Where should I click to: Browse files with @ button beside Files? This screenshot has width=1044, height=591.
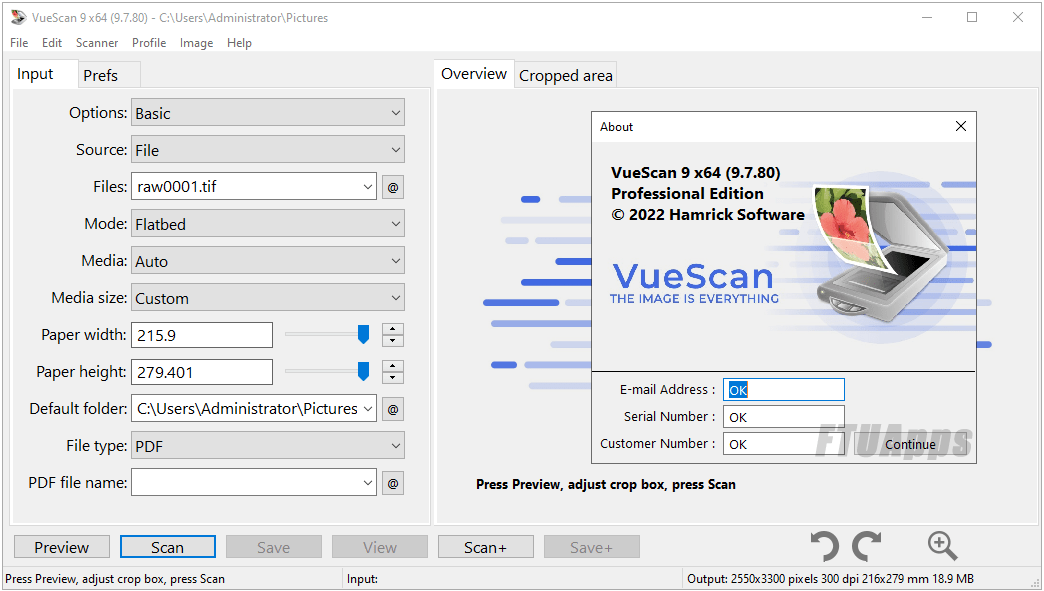click(x=393, y=187)
